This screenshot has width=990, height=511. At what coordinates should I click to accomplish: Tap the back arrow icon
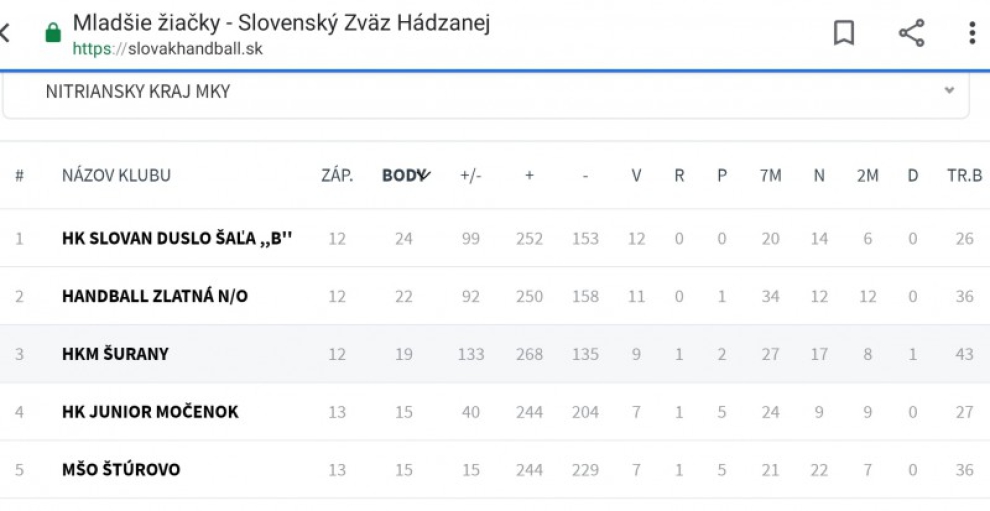[x=6, y=33]
